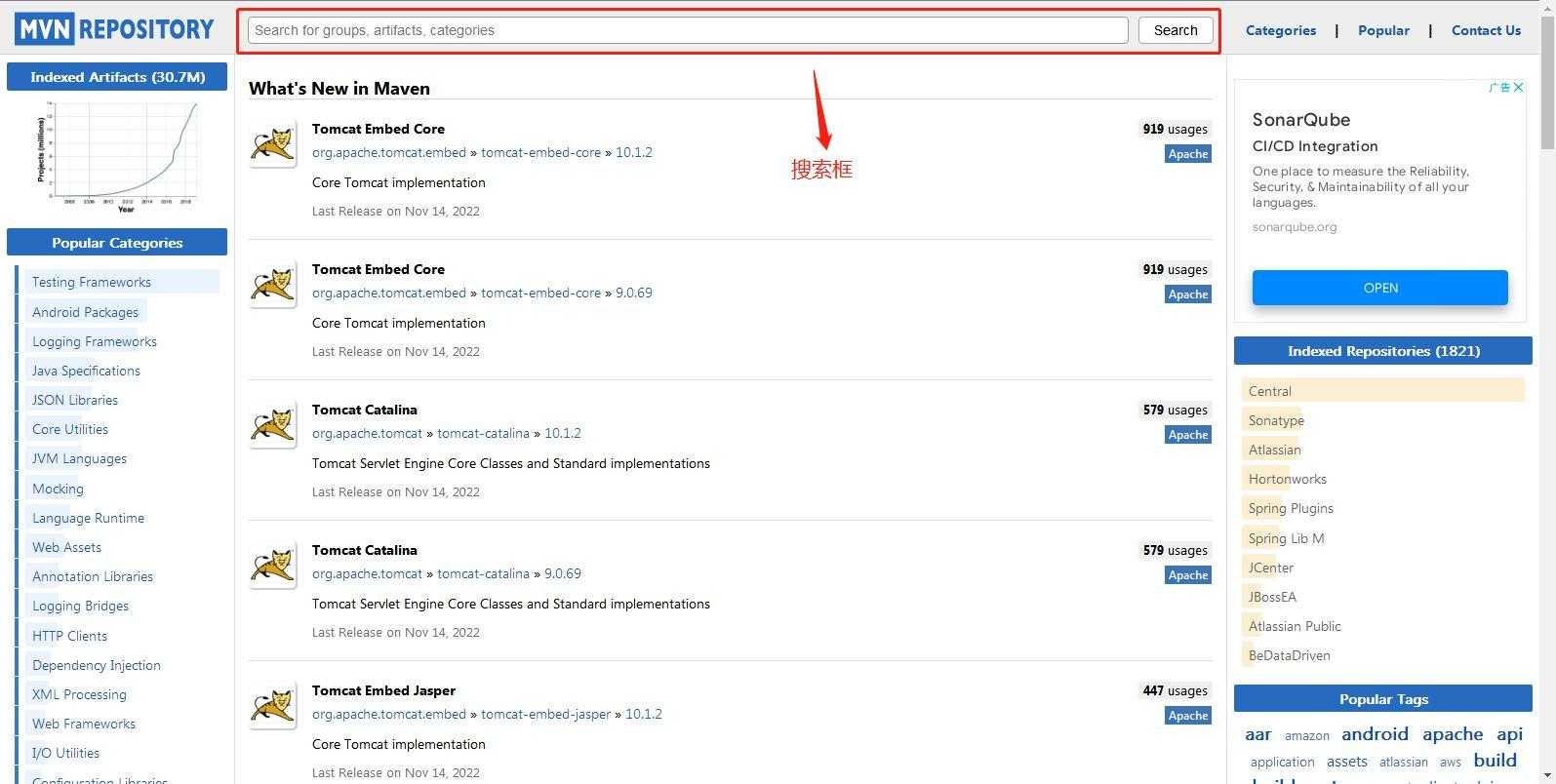
Task: Open the Core Utilities category
Action: coord(70,429)
